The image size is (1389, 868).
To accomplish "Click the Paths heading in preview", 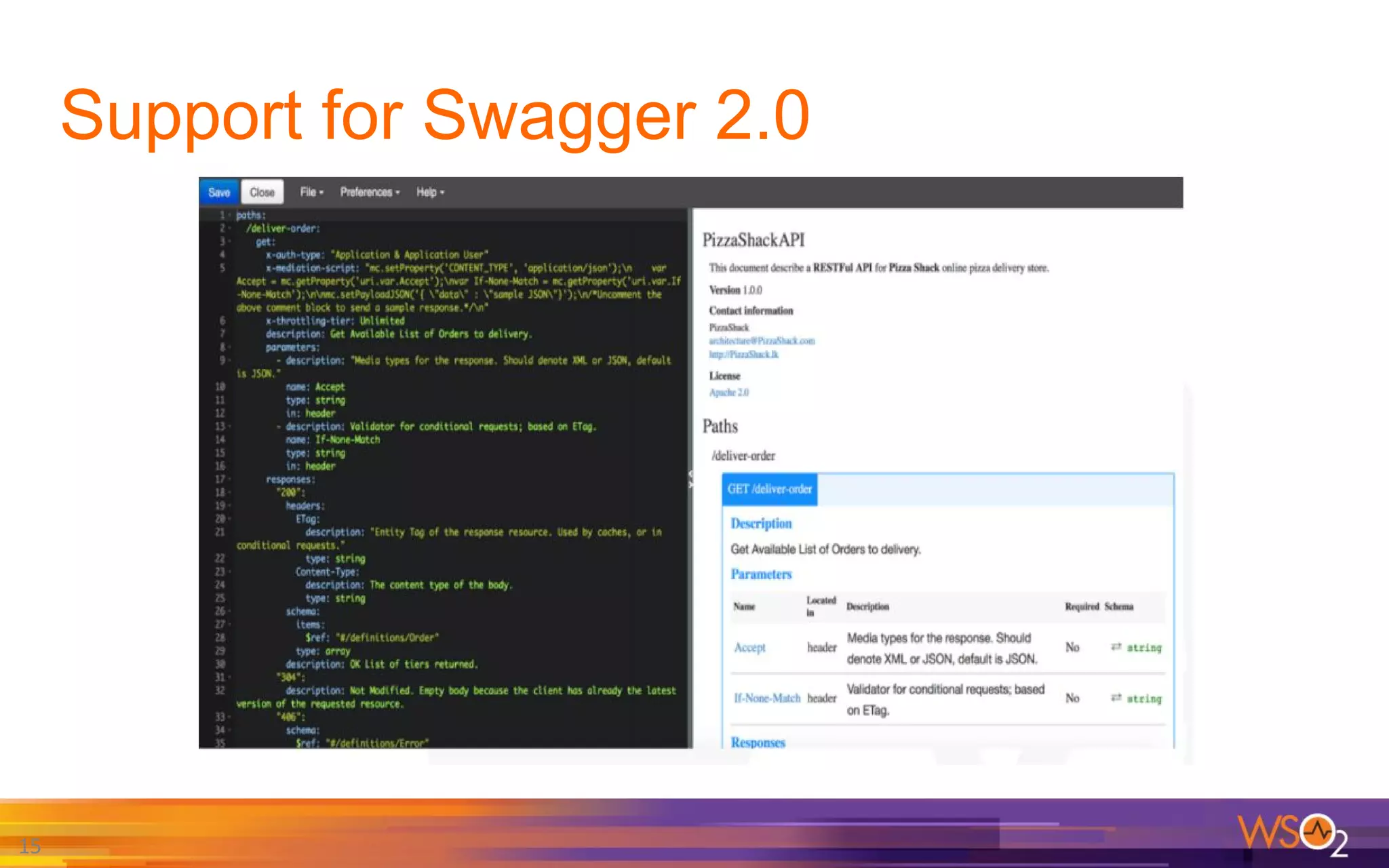I will [720, 427].
